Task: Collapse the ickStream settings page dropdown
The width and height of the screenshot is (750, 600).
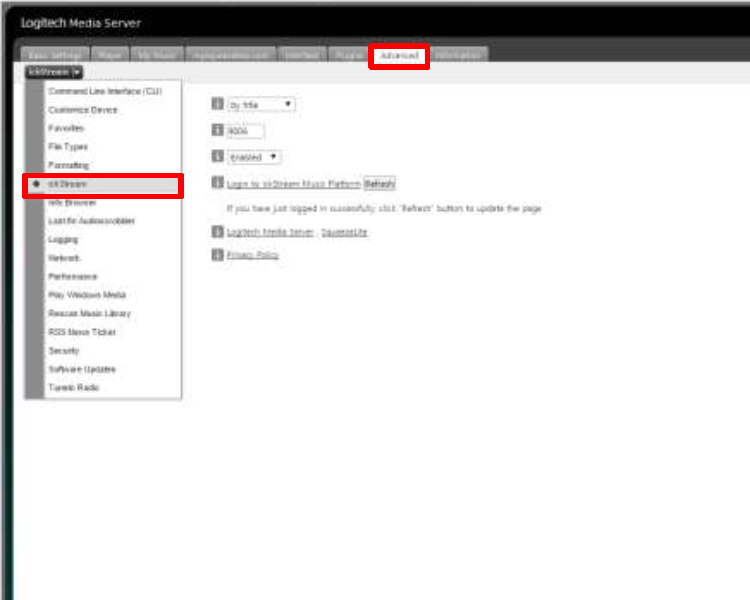Action: (x=55, y=72)
